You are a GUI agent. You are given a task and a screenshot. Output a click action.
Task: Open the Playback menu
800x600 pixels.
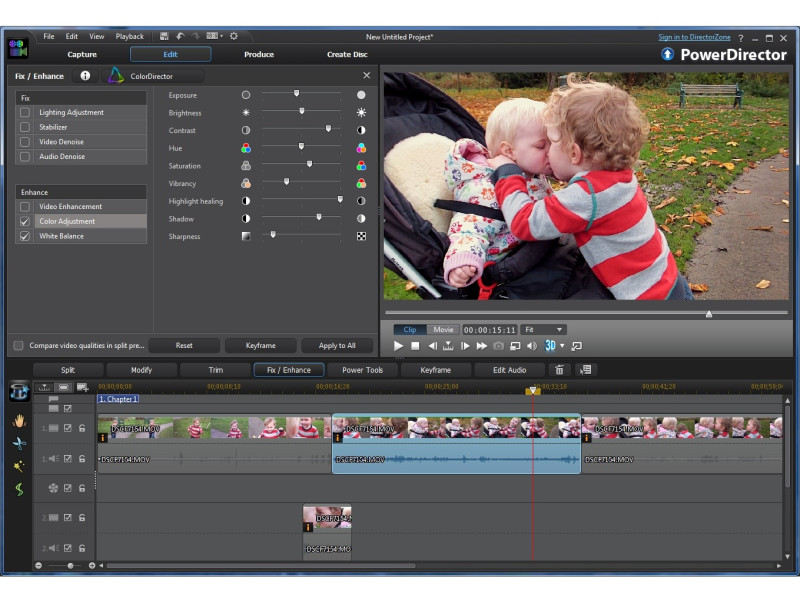click(130, 36)
